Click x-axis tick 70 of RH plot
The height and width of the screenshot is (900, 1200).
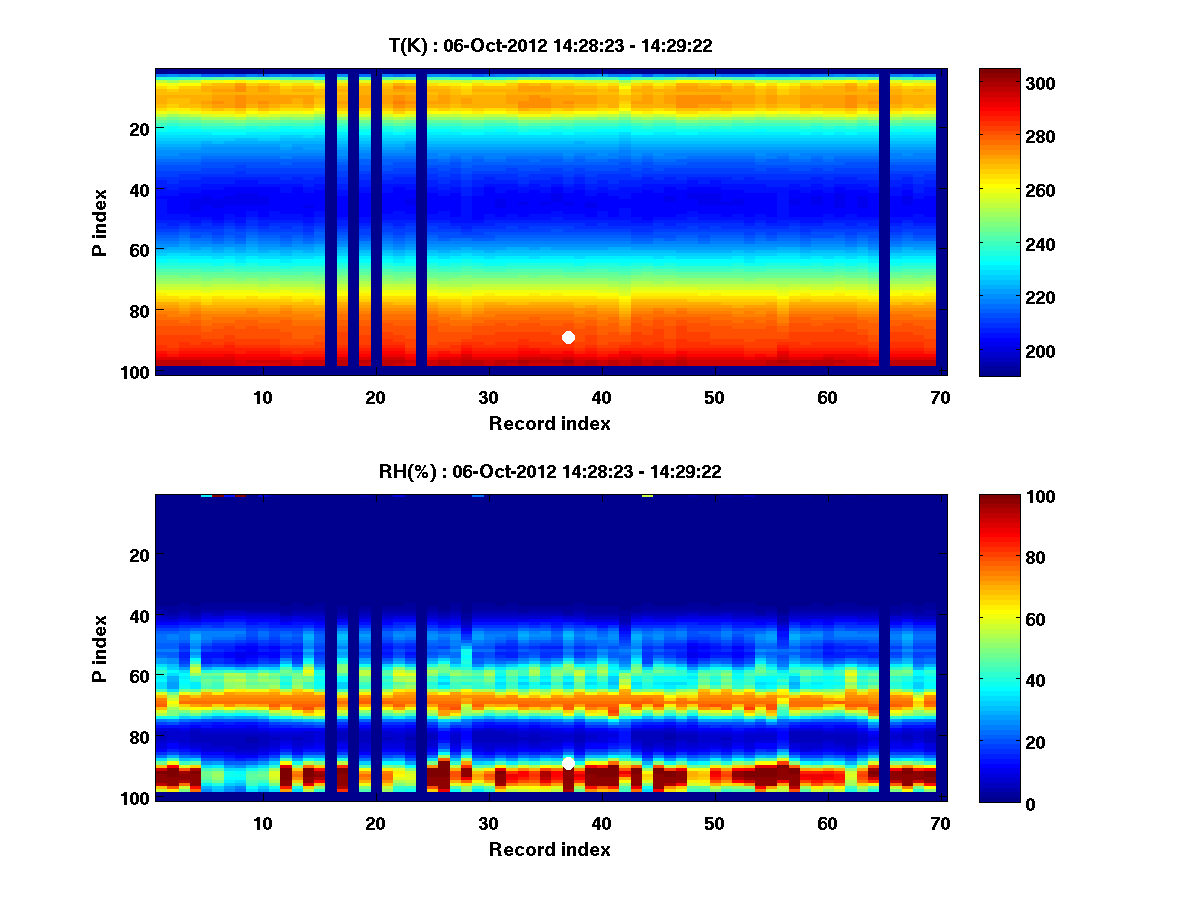click(940, 823)
